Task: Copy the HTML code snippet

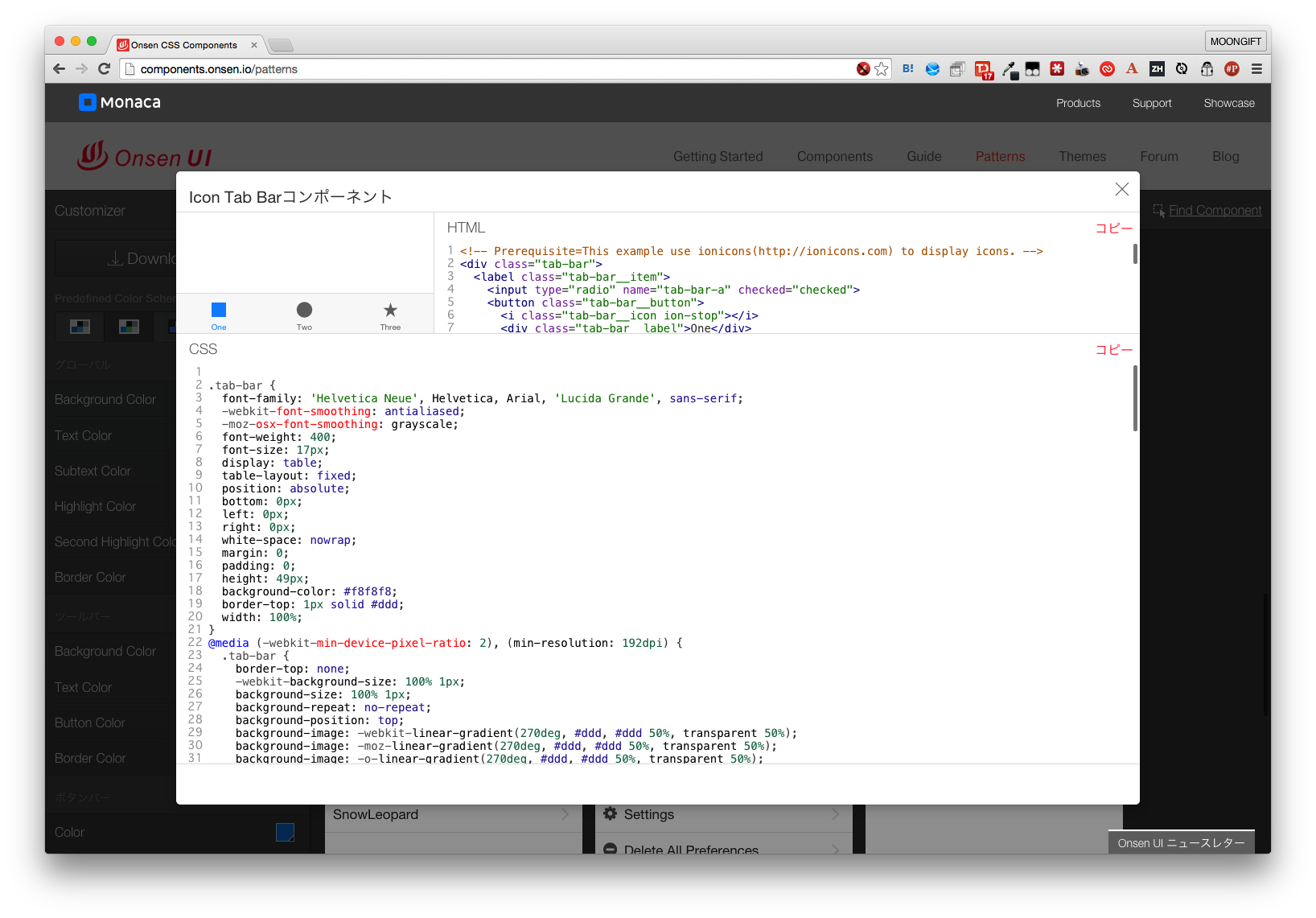Action: click(1113, 228)
